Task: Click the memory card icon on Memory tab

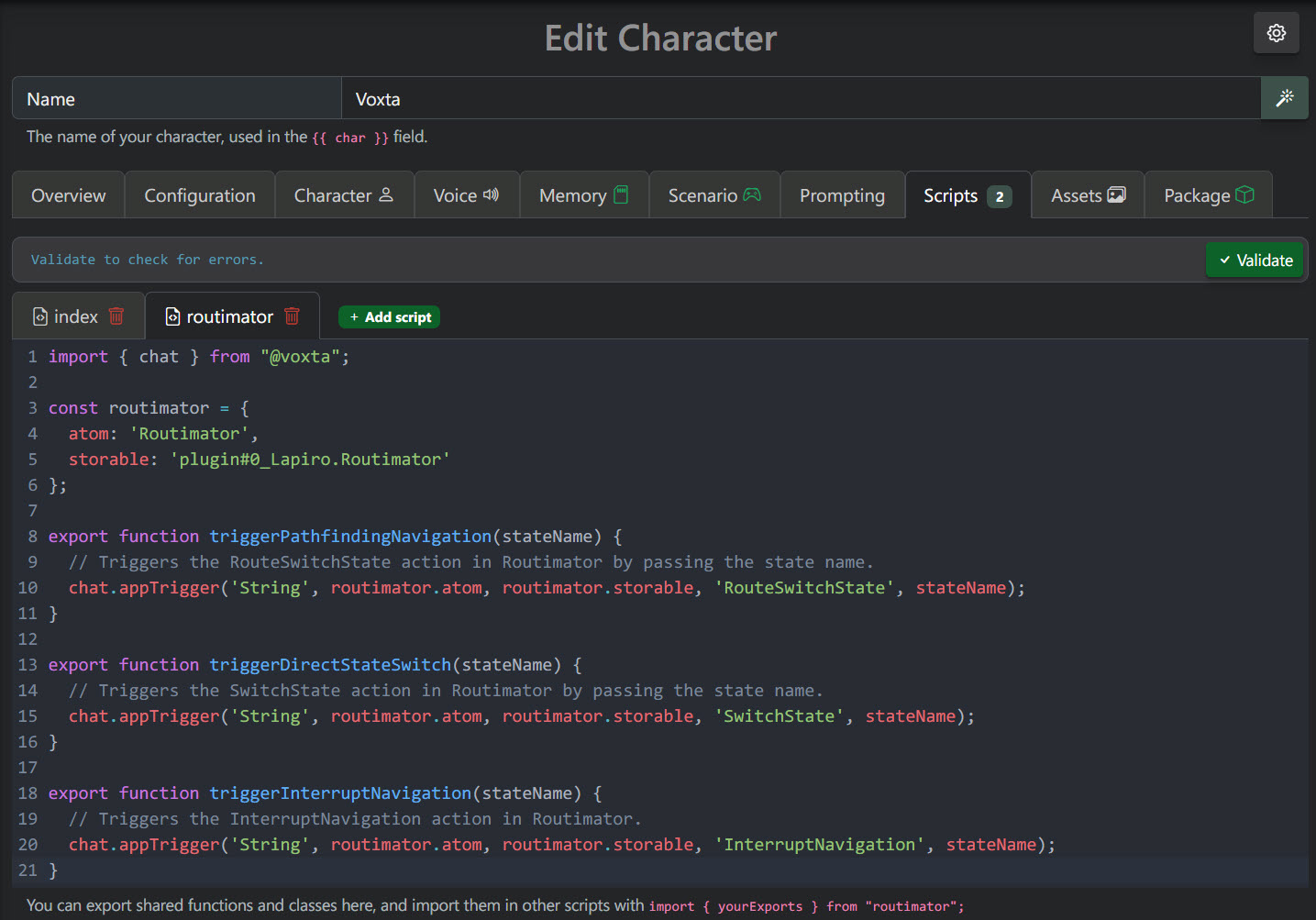Action: (621, 195)
